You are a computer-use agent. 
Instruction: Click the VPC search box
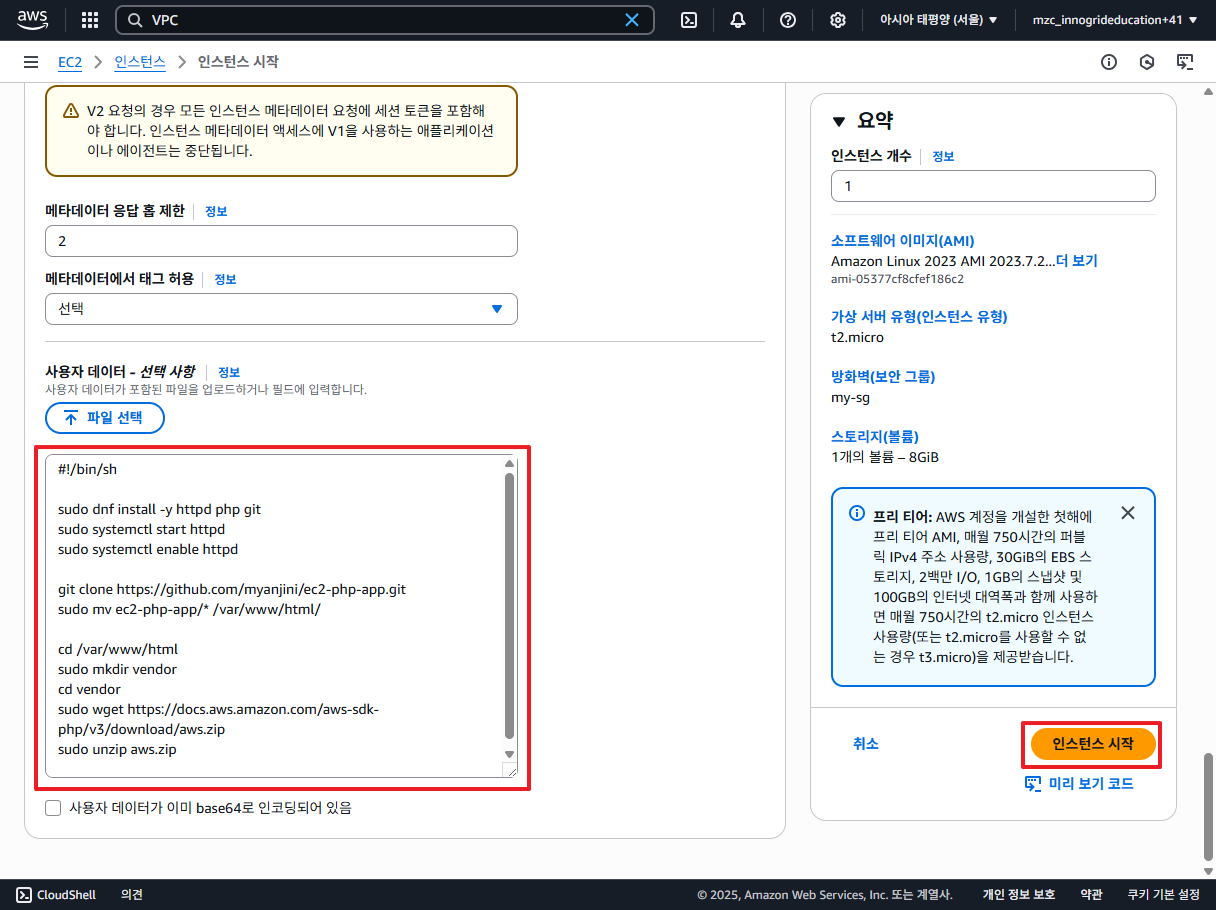pos(385,20)
